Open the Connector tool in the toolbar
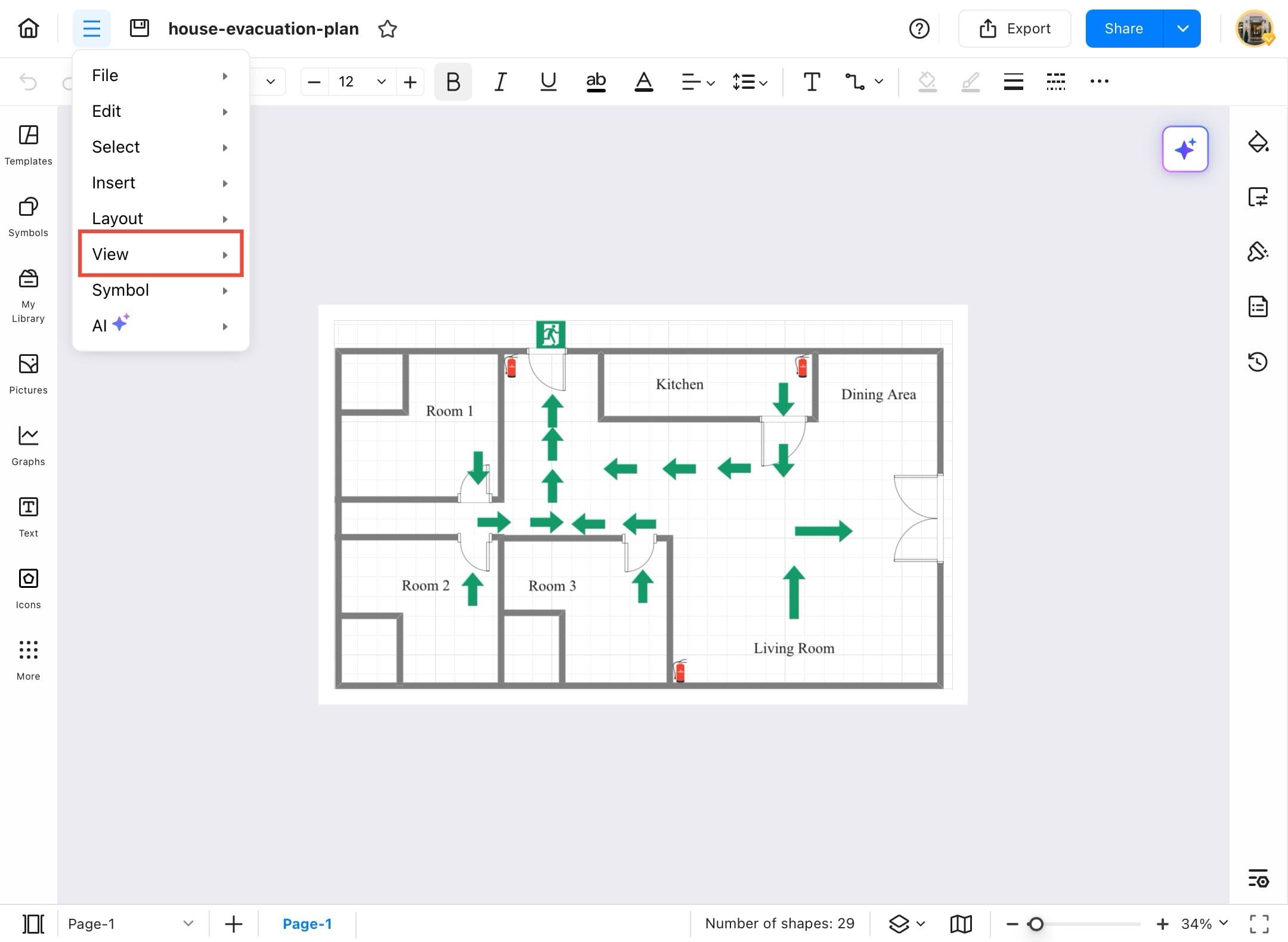 point(854,82)
